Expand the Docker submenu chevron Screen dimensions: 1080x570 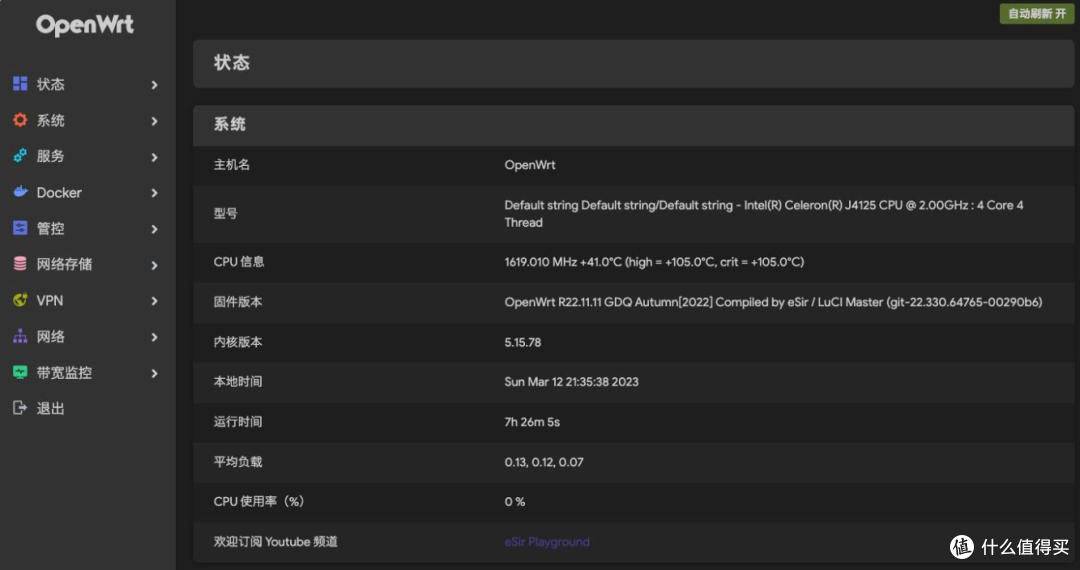click(x=154, y=193)
